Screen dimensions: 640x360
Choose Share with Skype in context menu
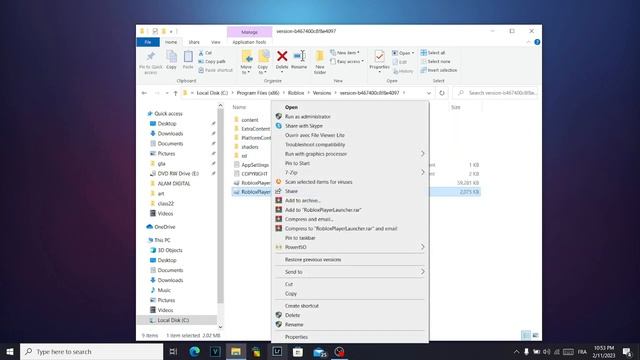pyautogui.click(x=350, y=126)
